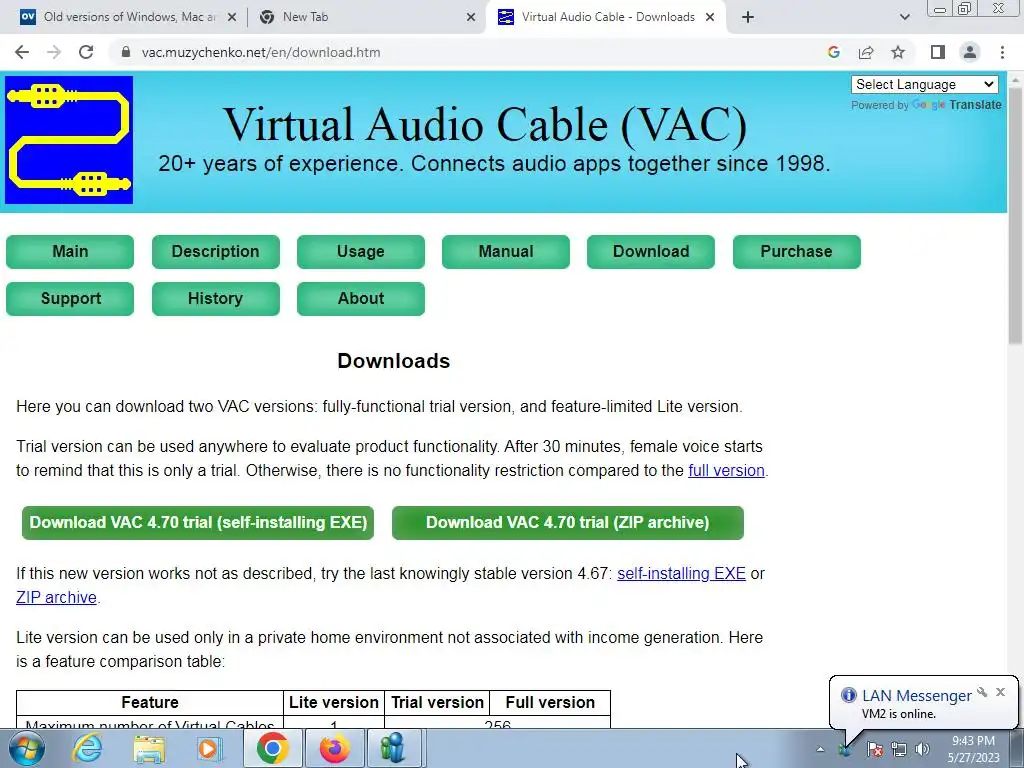This screenshot has height=768, width=1024.
Task: Open LAN Messenger balloon wrench options
Action: point(982,692)
